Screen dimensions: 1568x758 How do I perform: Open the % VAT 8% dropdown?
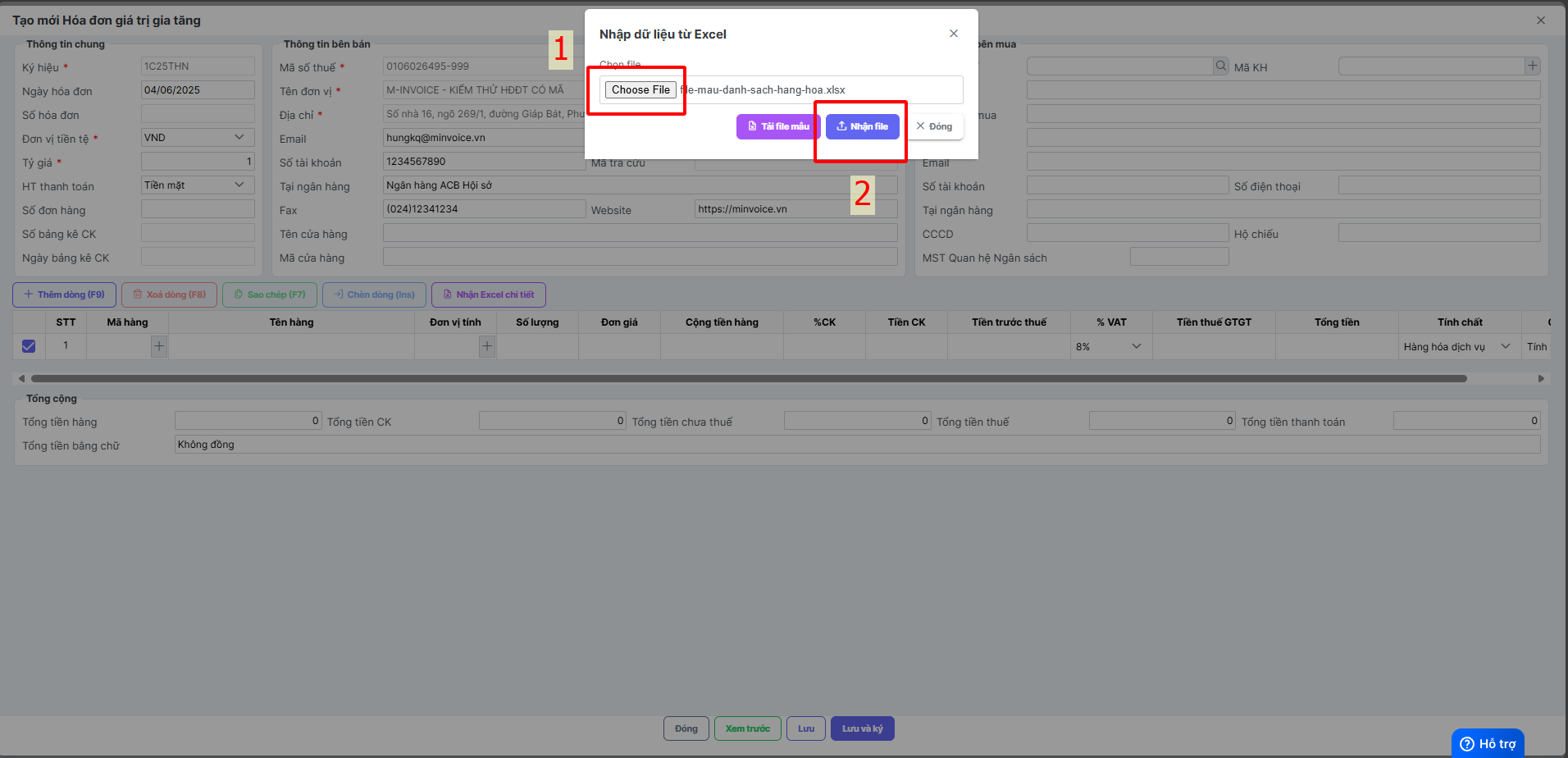tap(1110, 346)
